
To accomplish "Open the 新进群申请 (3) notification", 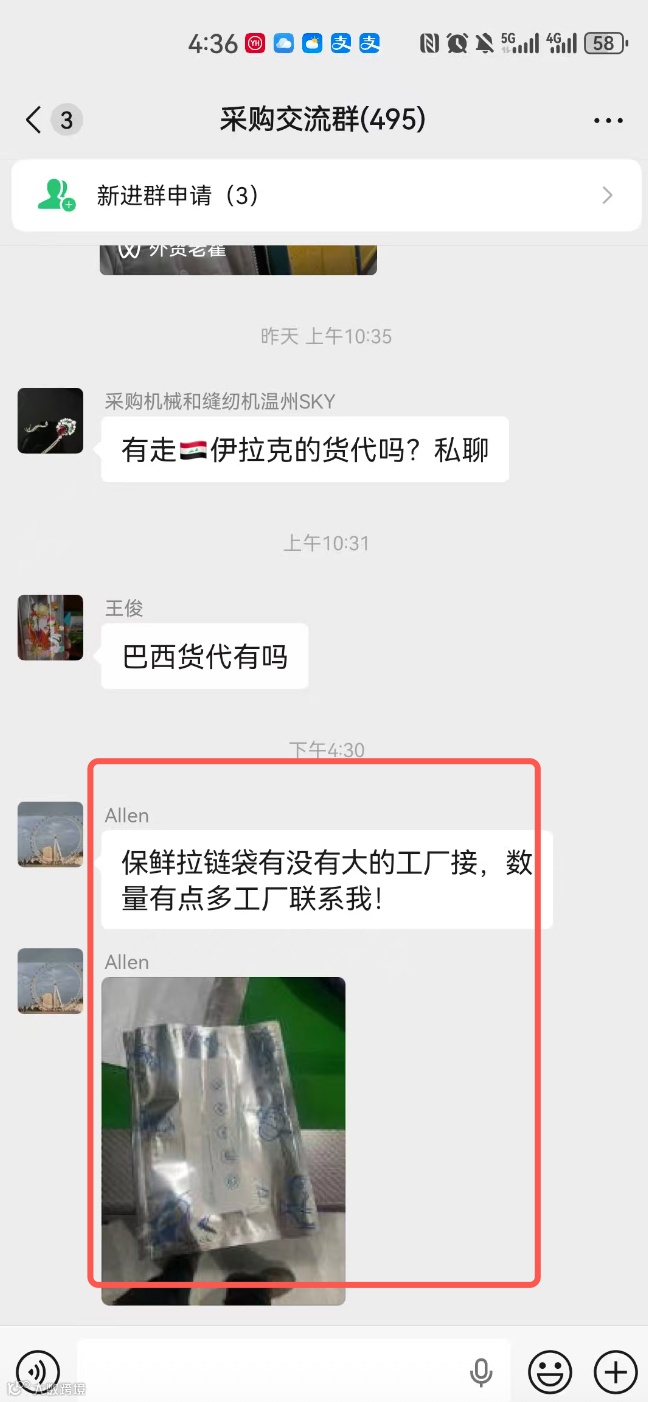I will click(326, 195).
